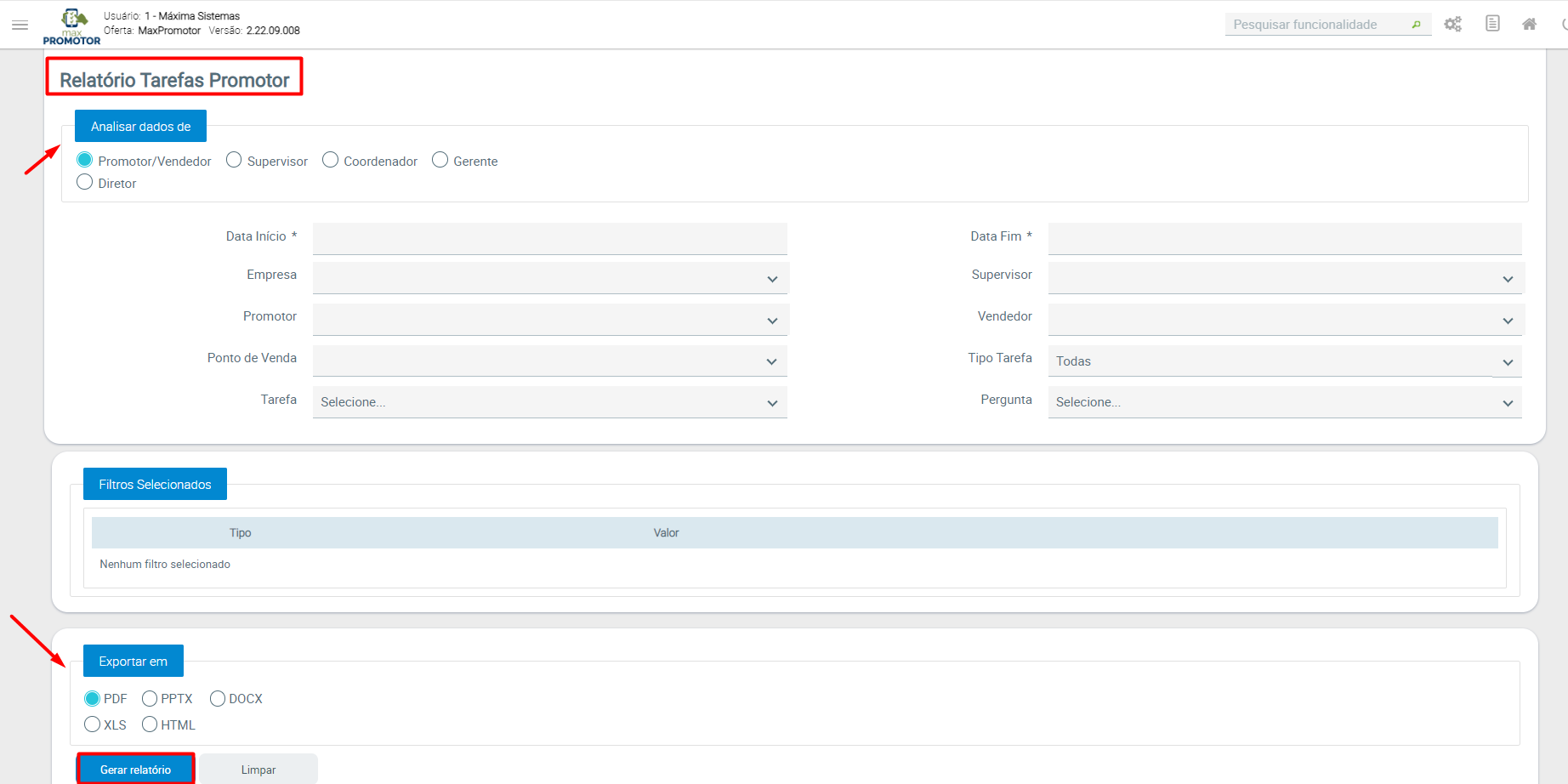This screenshot has height=784, width=1568.
Task: Click the maxPromotor logo
Action: pos(72,26)
